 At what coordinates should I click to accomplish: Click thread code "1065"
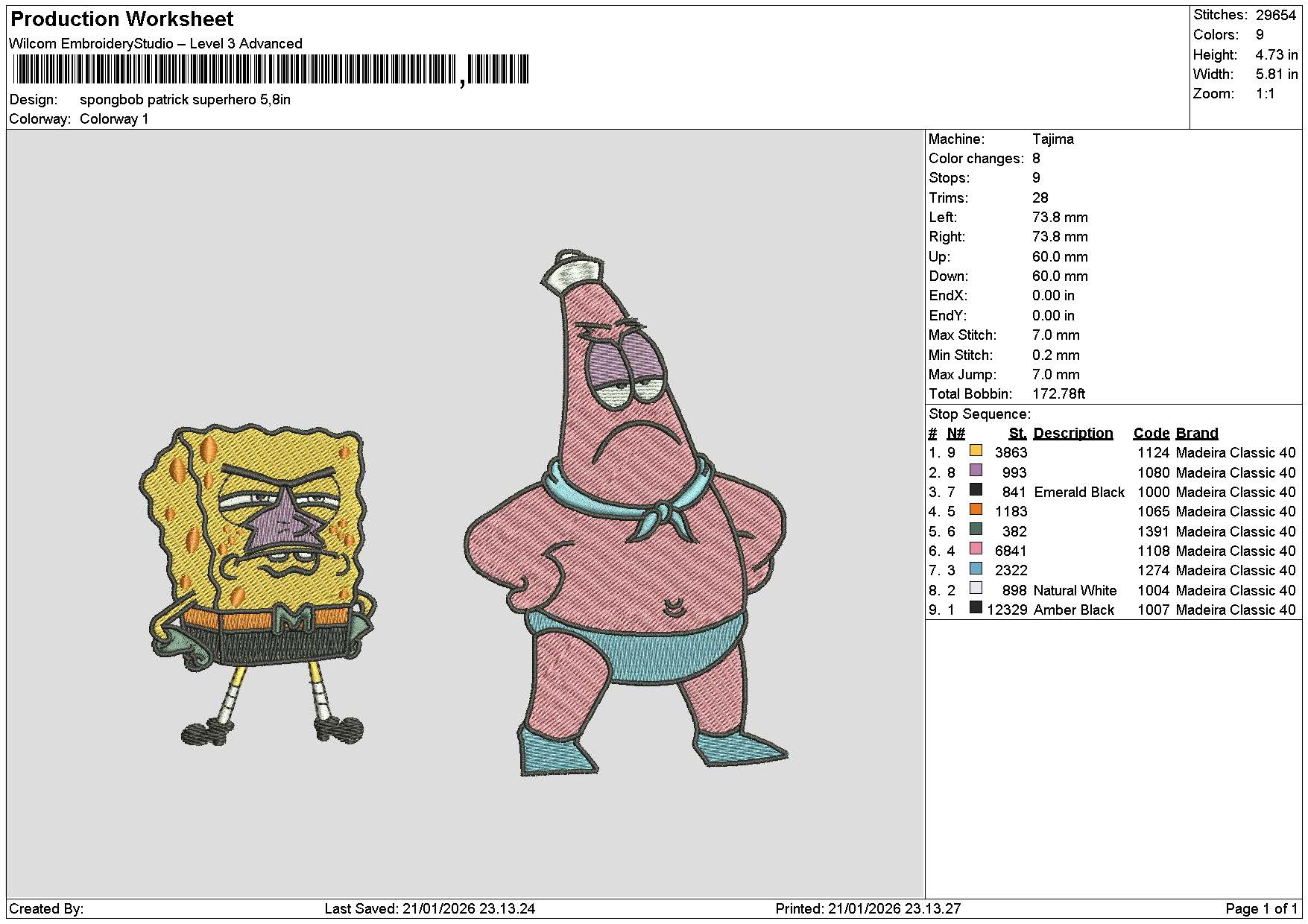click(1154, 512)
